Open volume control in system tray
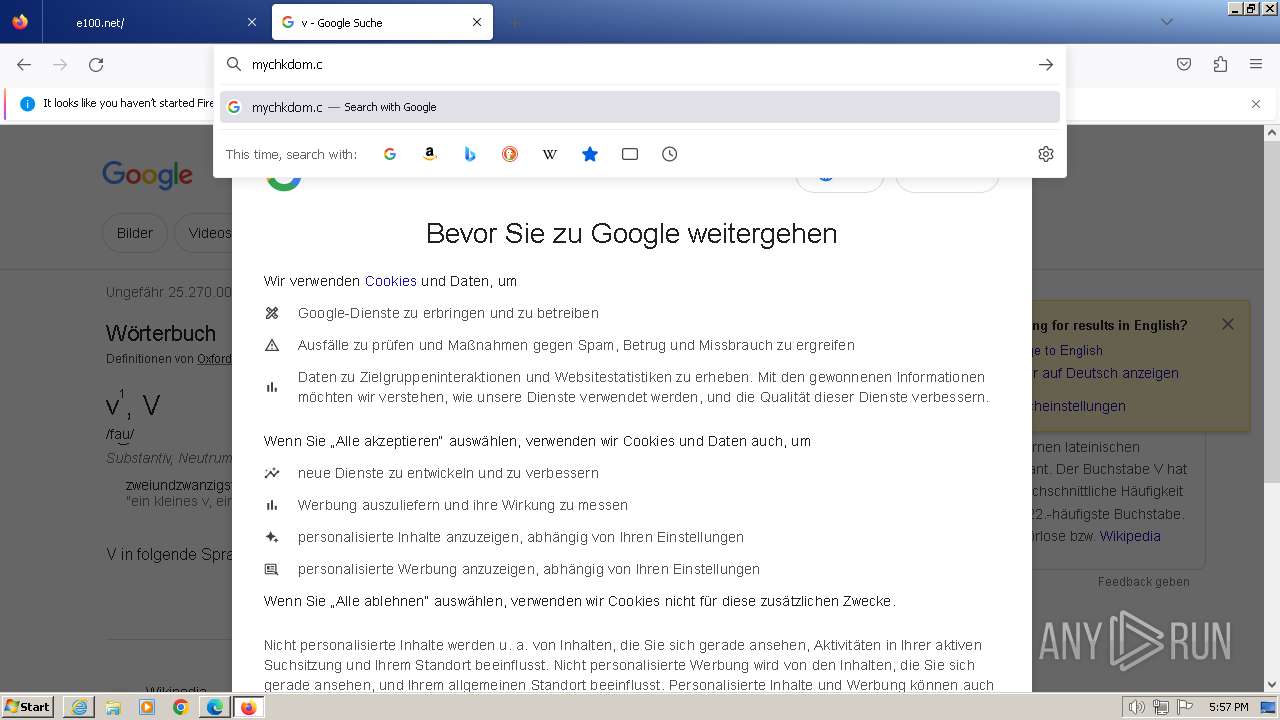Screen dimensions: 1280x720 1137,707
